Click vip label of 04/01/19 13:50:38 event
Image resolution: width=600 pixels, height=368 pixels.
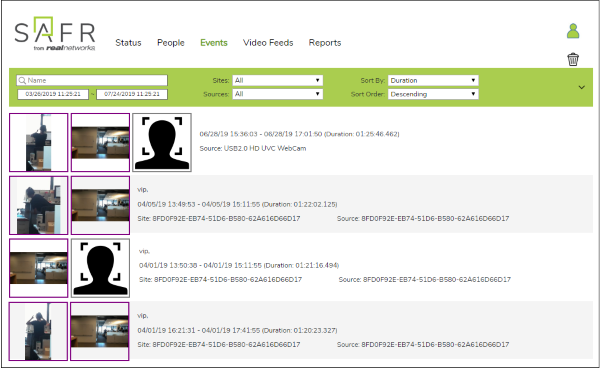click(144, 251)
